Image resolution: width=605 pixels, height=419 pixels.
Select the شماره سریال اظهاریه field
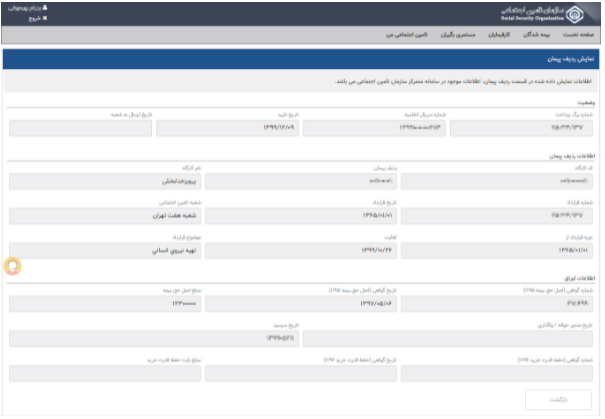(374, 128)
